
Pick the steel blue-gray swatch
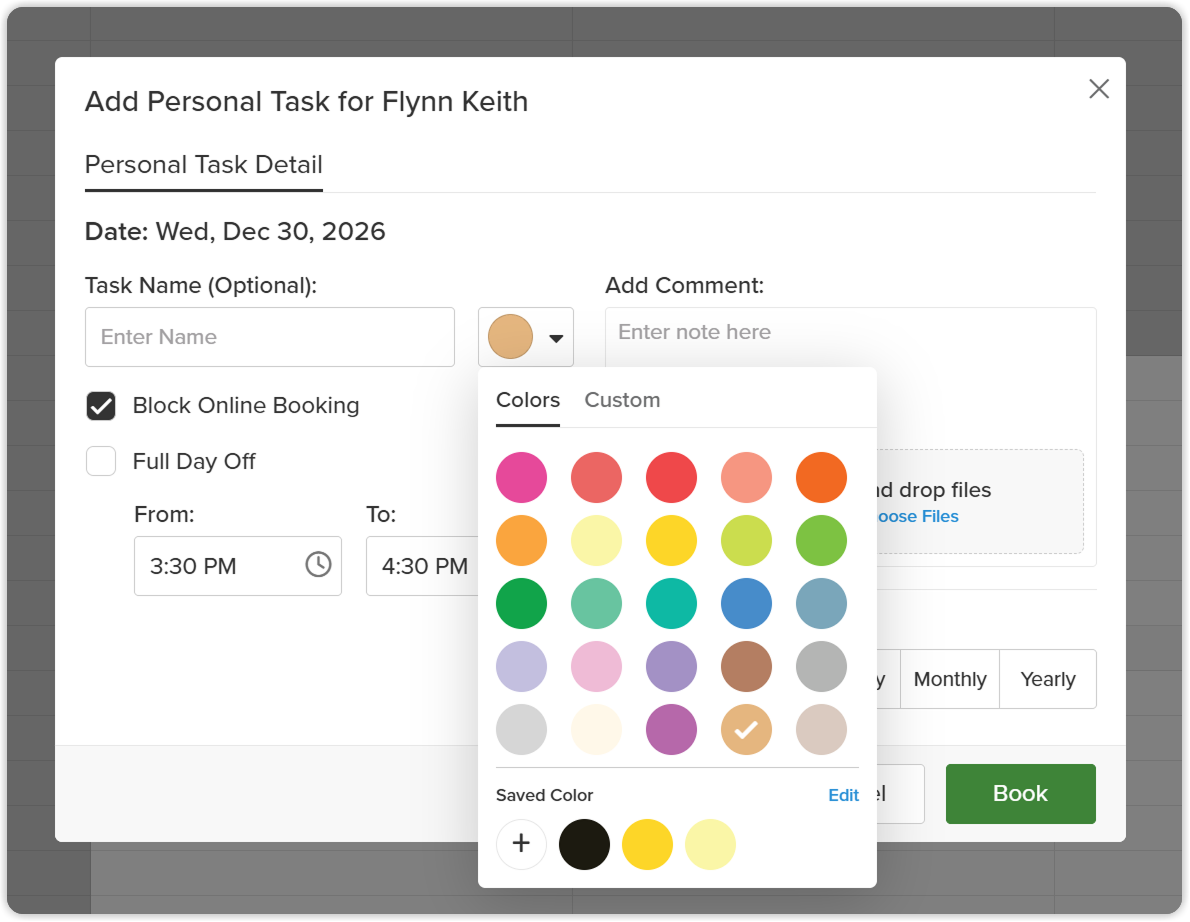pos(821,603)
